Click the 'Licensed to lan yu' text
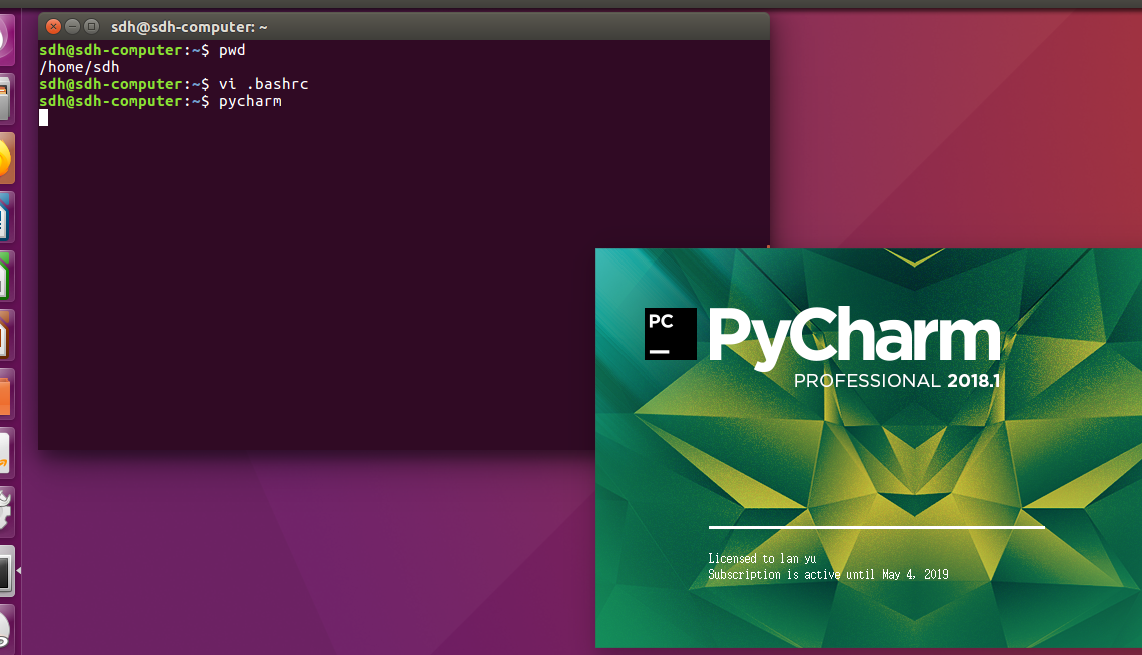 (x=762, y=559)
